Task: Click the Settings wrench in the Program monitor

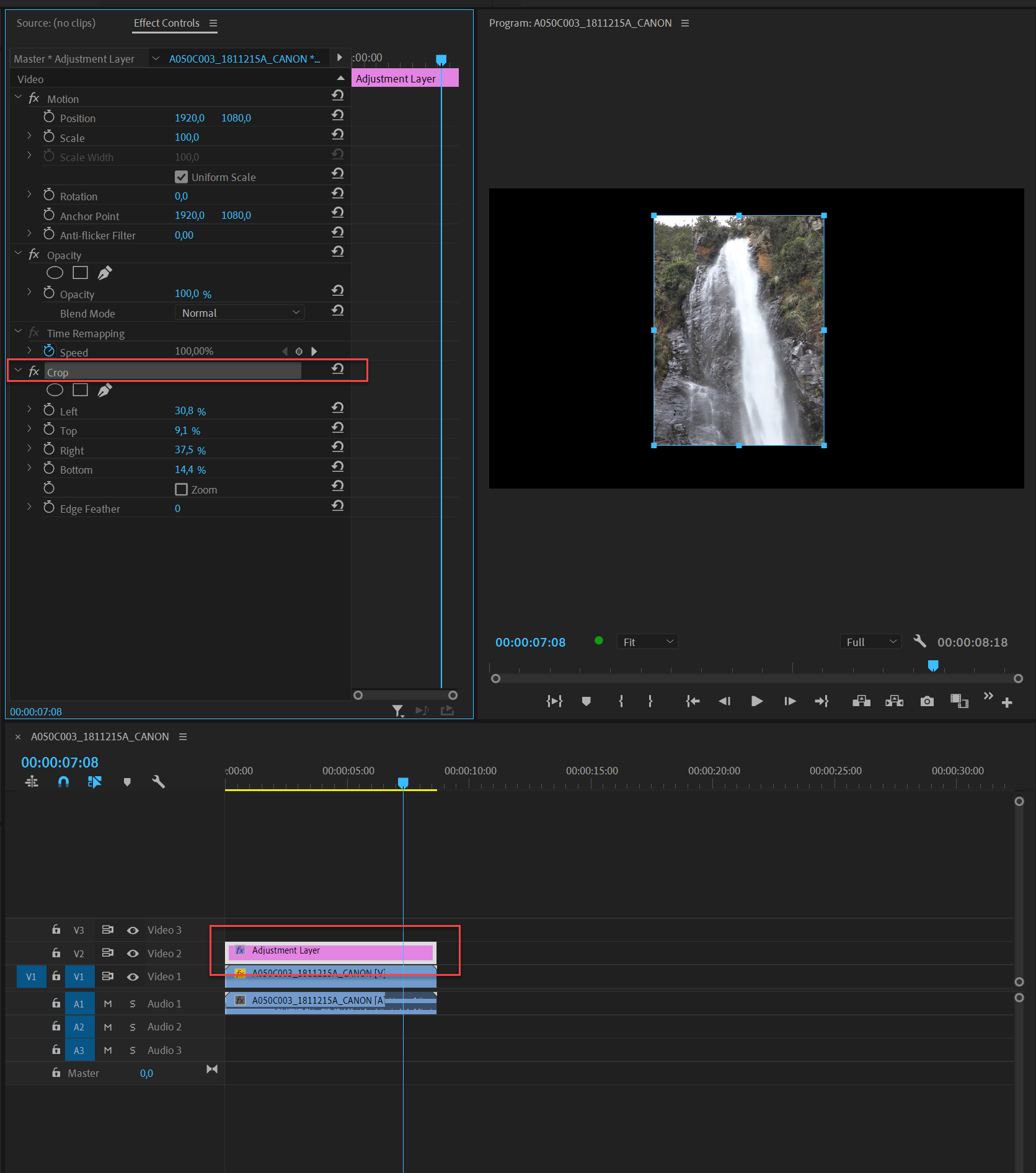Action: pos(919,641)
